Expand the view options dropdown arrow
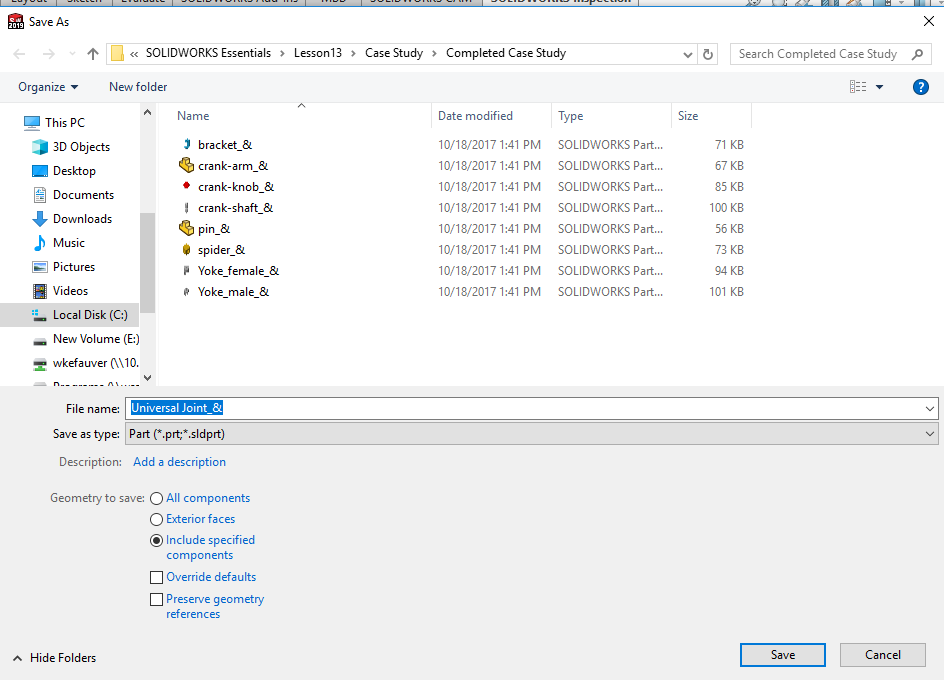 [879, 87]
